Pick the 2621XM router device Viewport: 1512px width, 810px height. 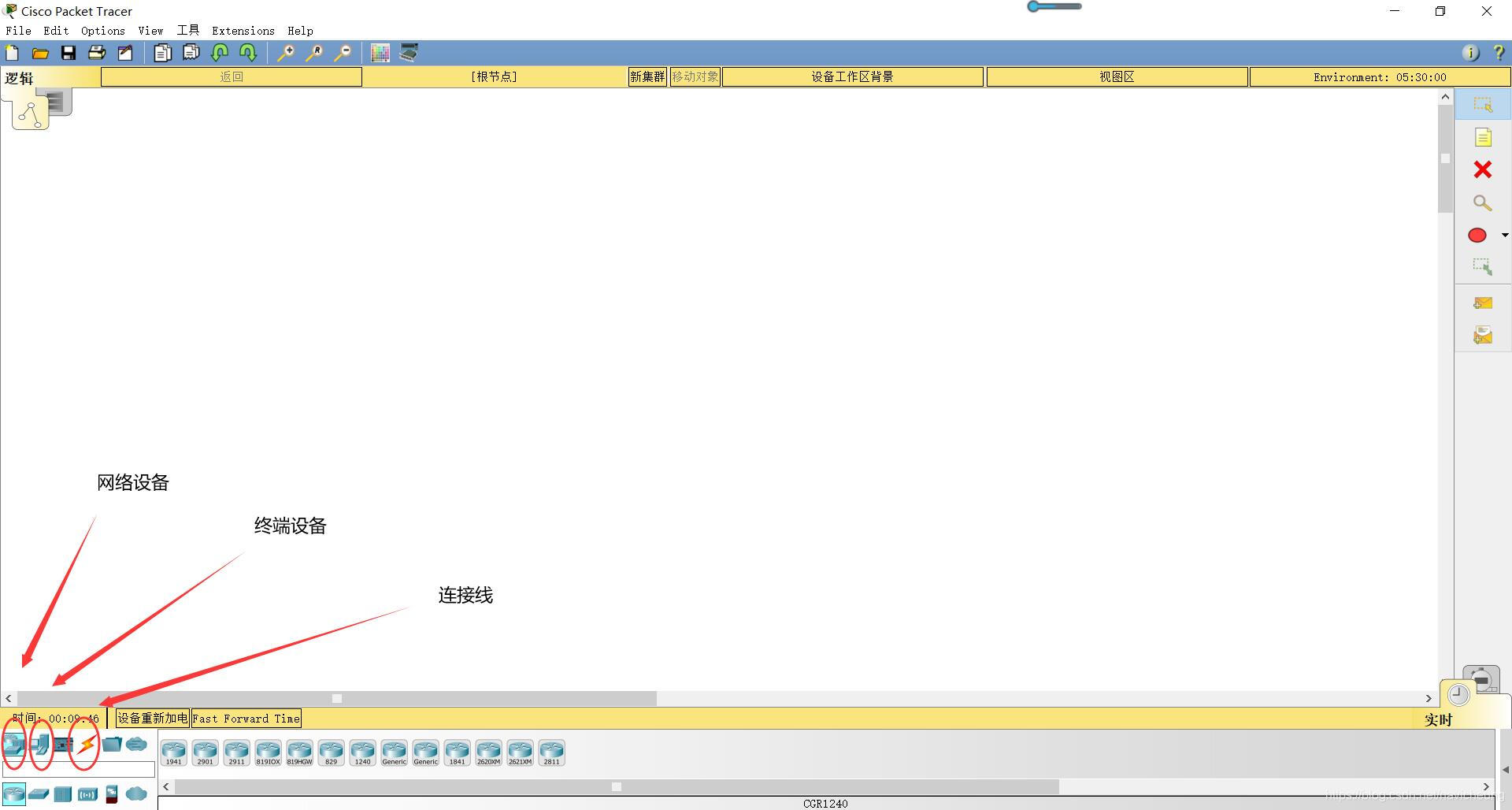coord(520,752)
